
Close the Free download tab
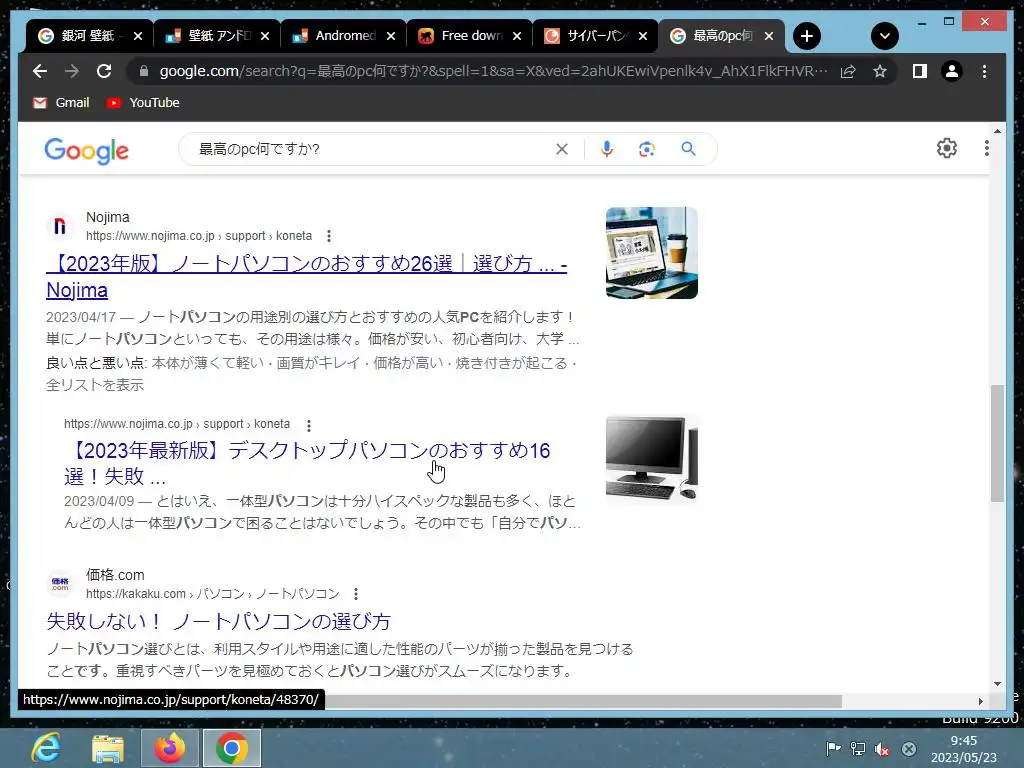coord(517,36)
